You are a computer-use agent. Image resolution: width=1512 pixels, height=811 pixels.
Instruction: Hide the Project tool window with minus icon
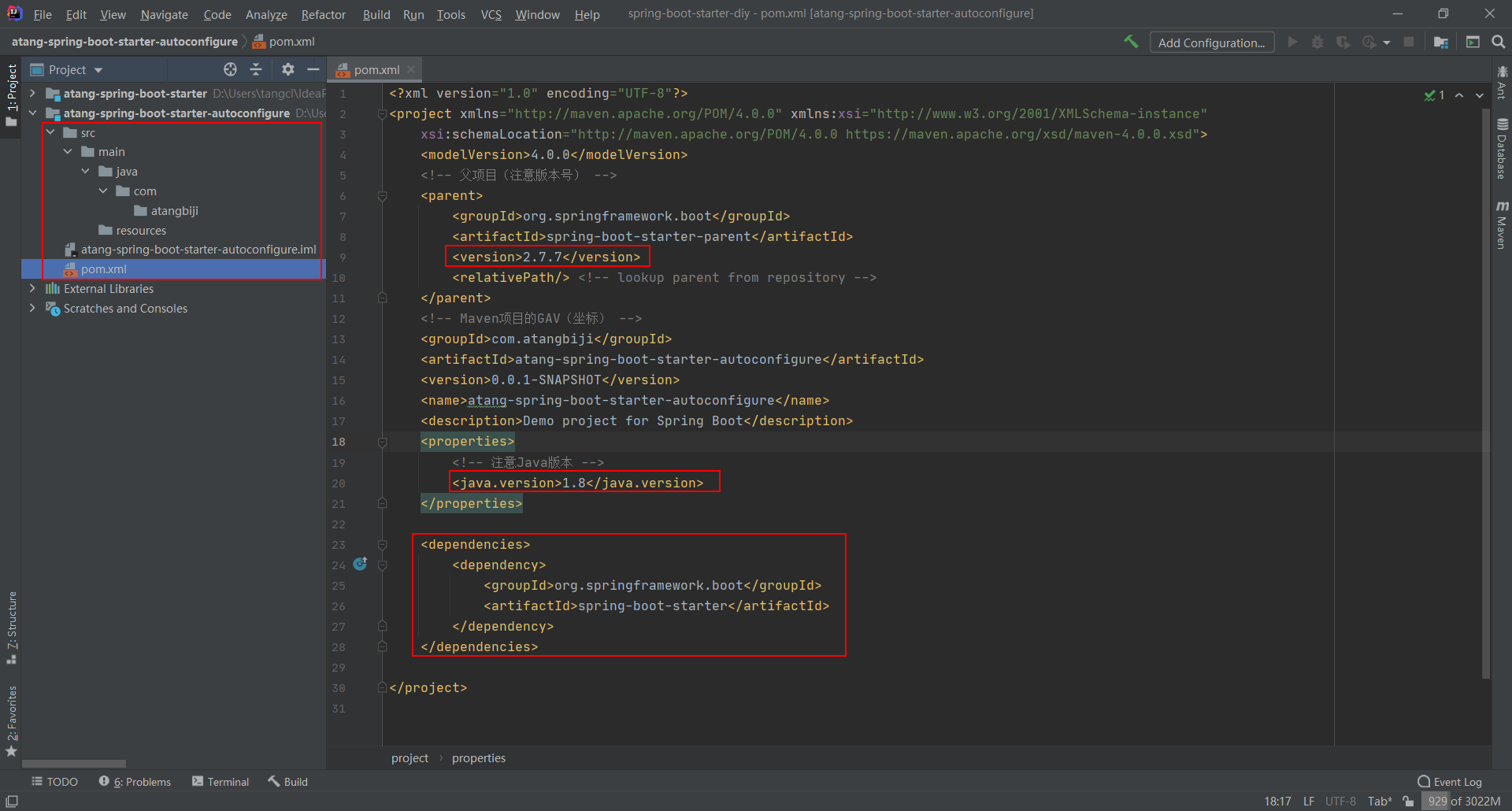(313, 69)
